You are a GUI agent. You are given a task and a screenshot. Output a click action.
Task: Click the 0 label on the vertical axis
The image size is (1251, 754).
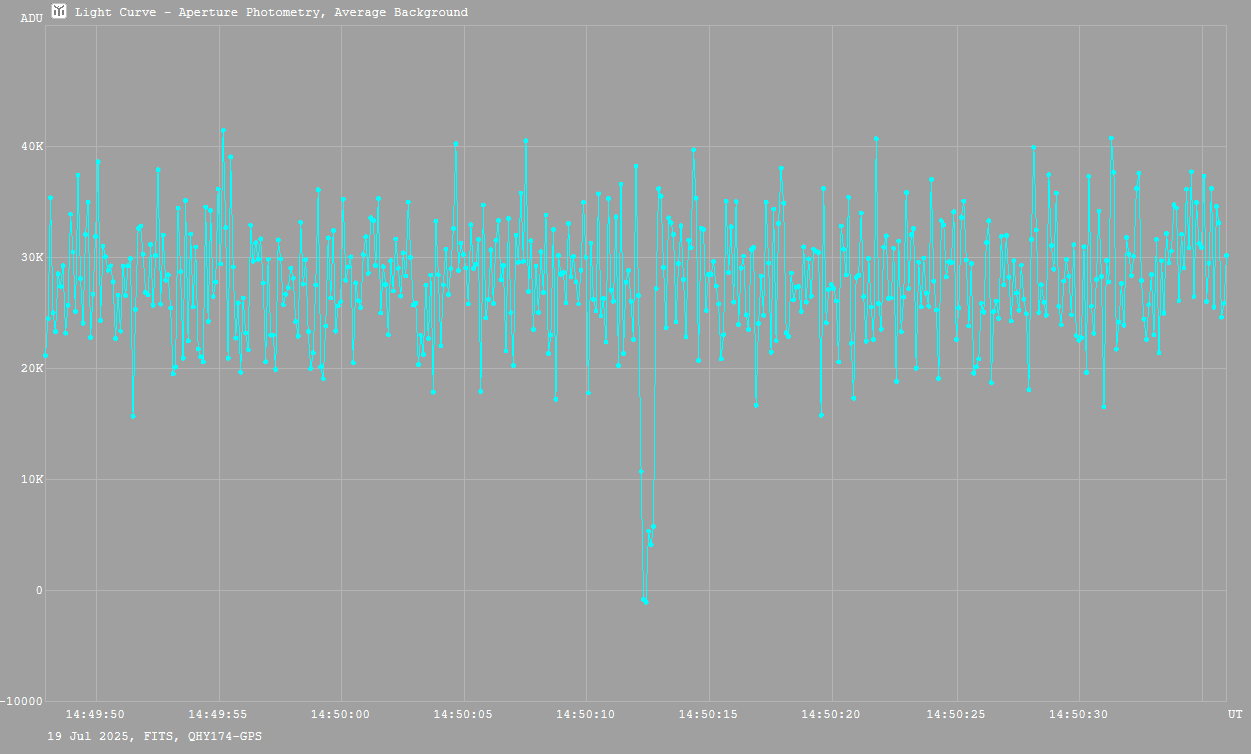(39, 591)
